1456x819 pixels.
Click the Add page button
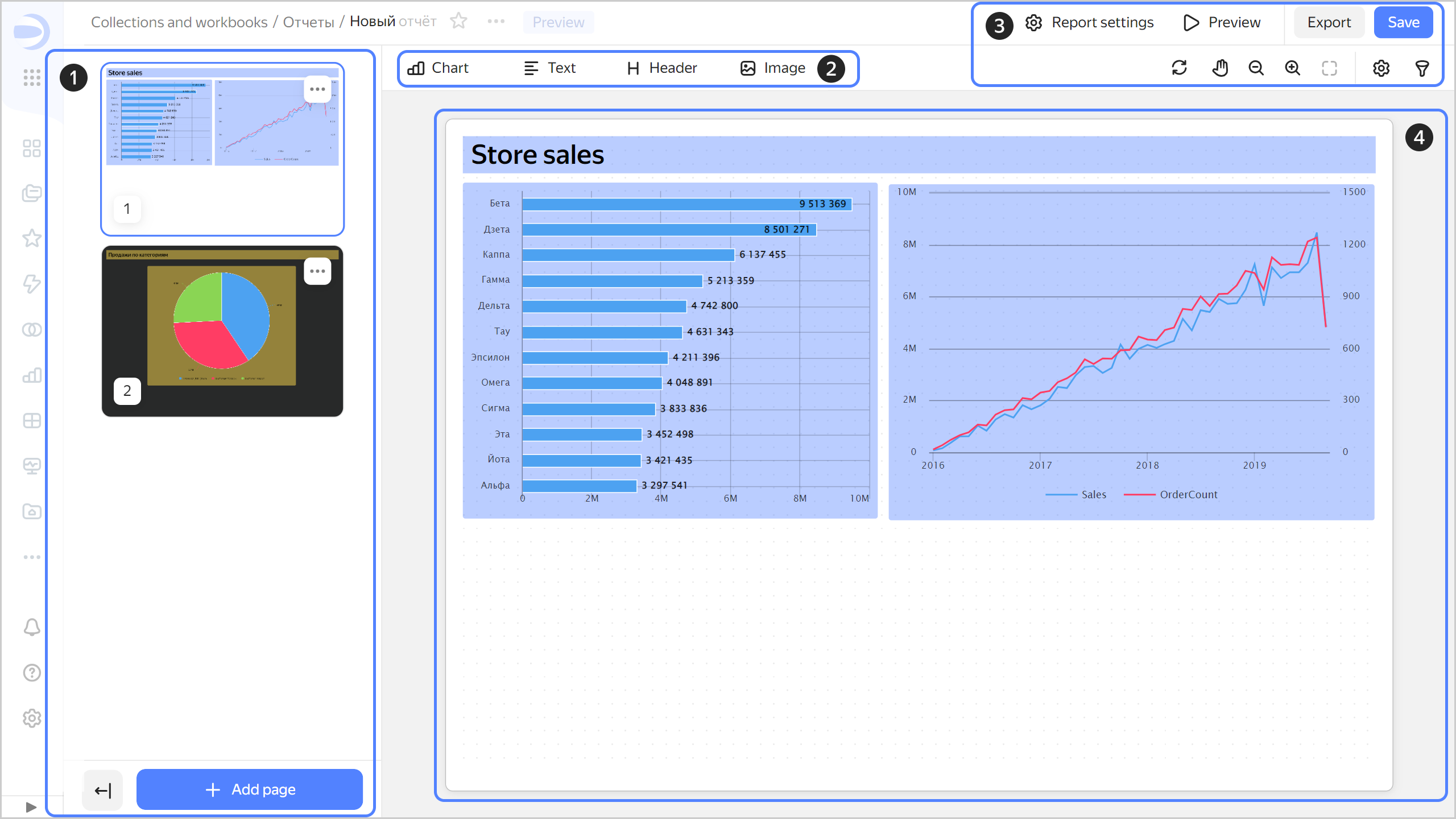[249, 789]
